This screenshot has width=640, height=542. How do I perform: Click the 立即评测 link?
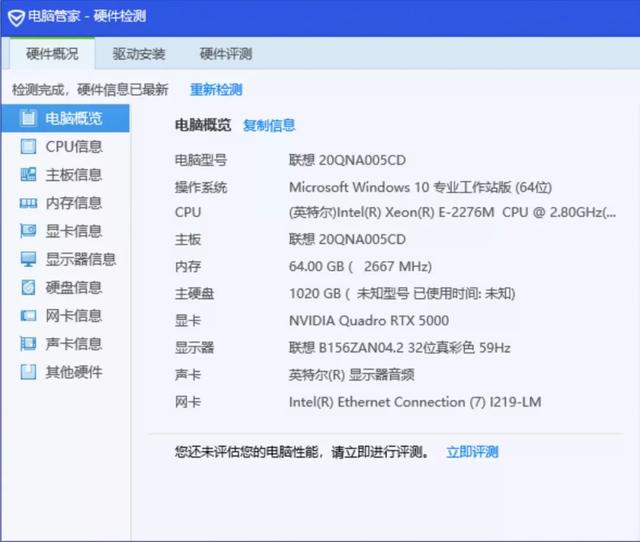point(472,452)
